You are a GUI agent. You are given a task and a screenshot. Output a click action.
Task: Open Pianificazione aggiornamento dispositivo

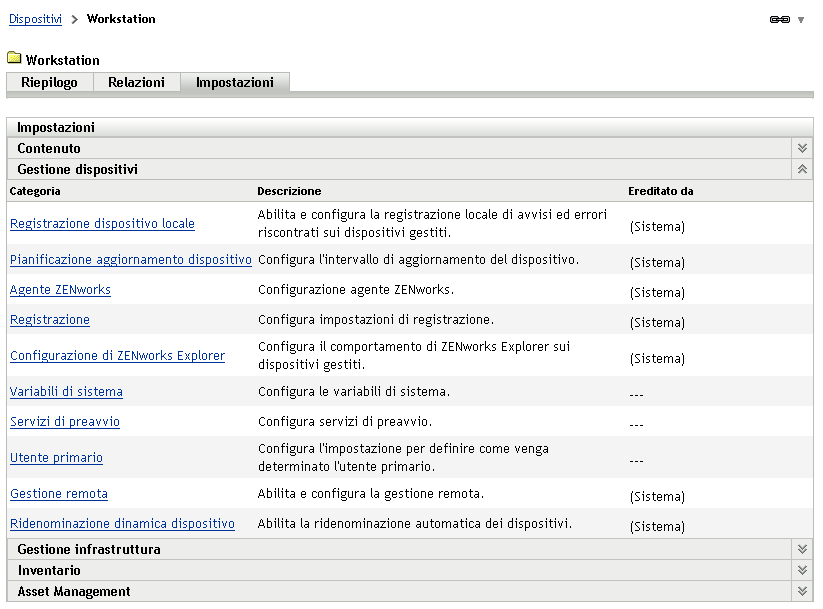(130, 258)
